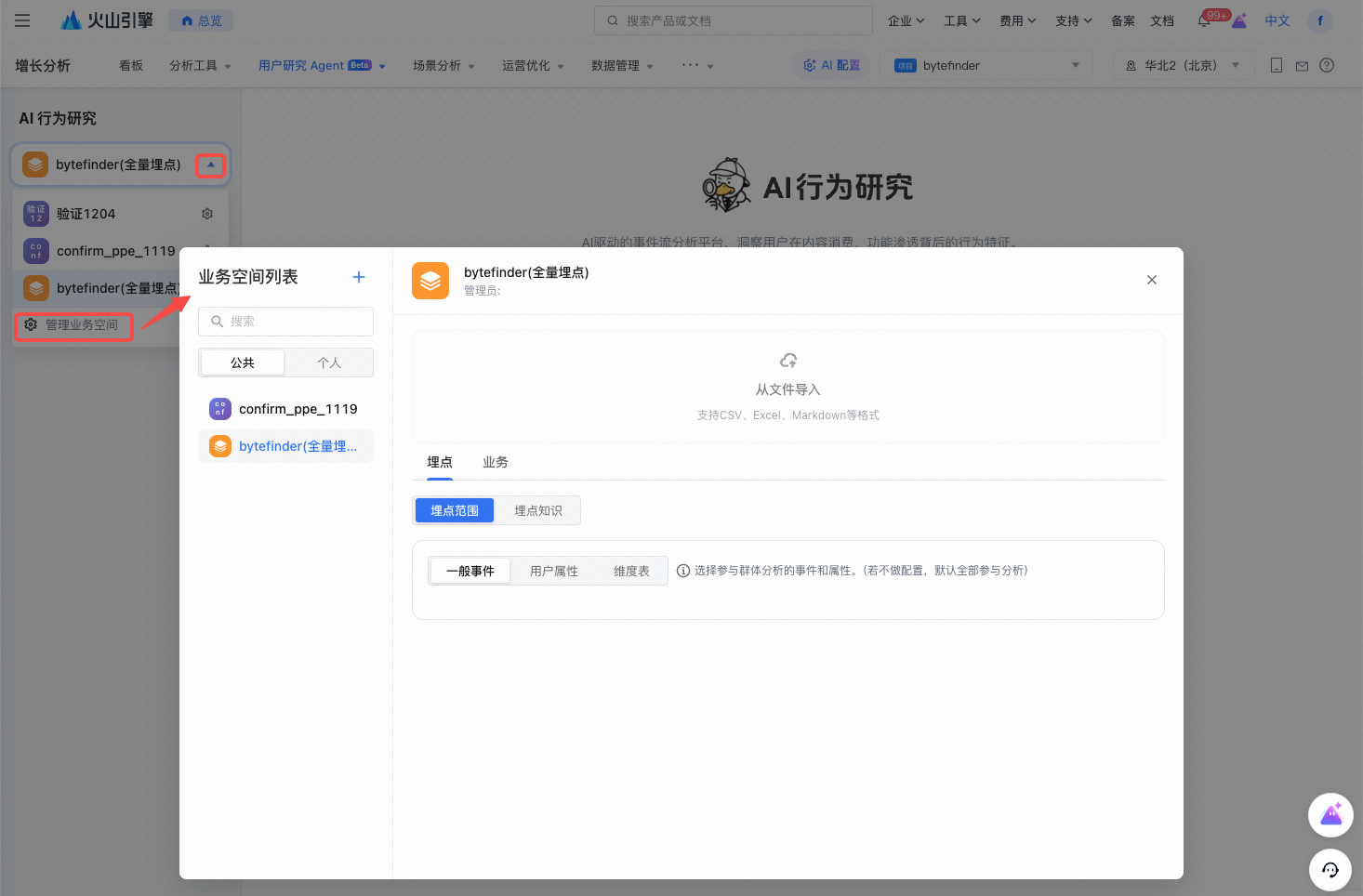
Task: Click the plus icon to add business space
Action: tap(359, 277)
